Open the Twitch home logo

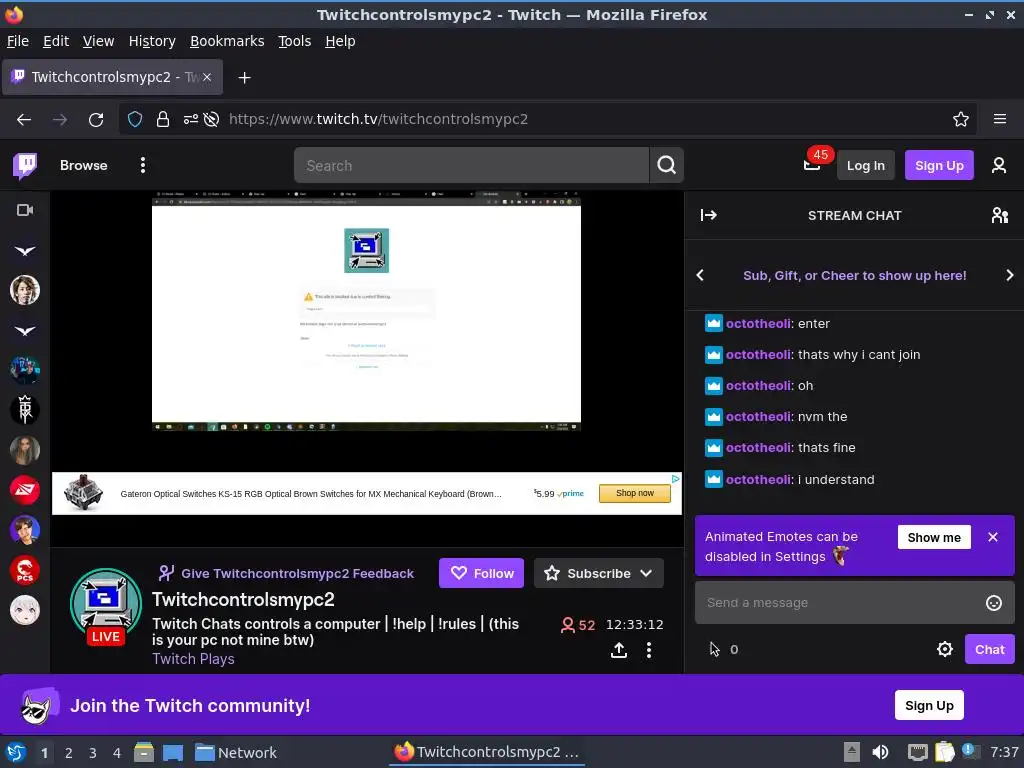coord(25,166)
